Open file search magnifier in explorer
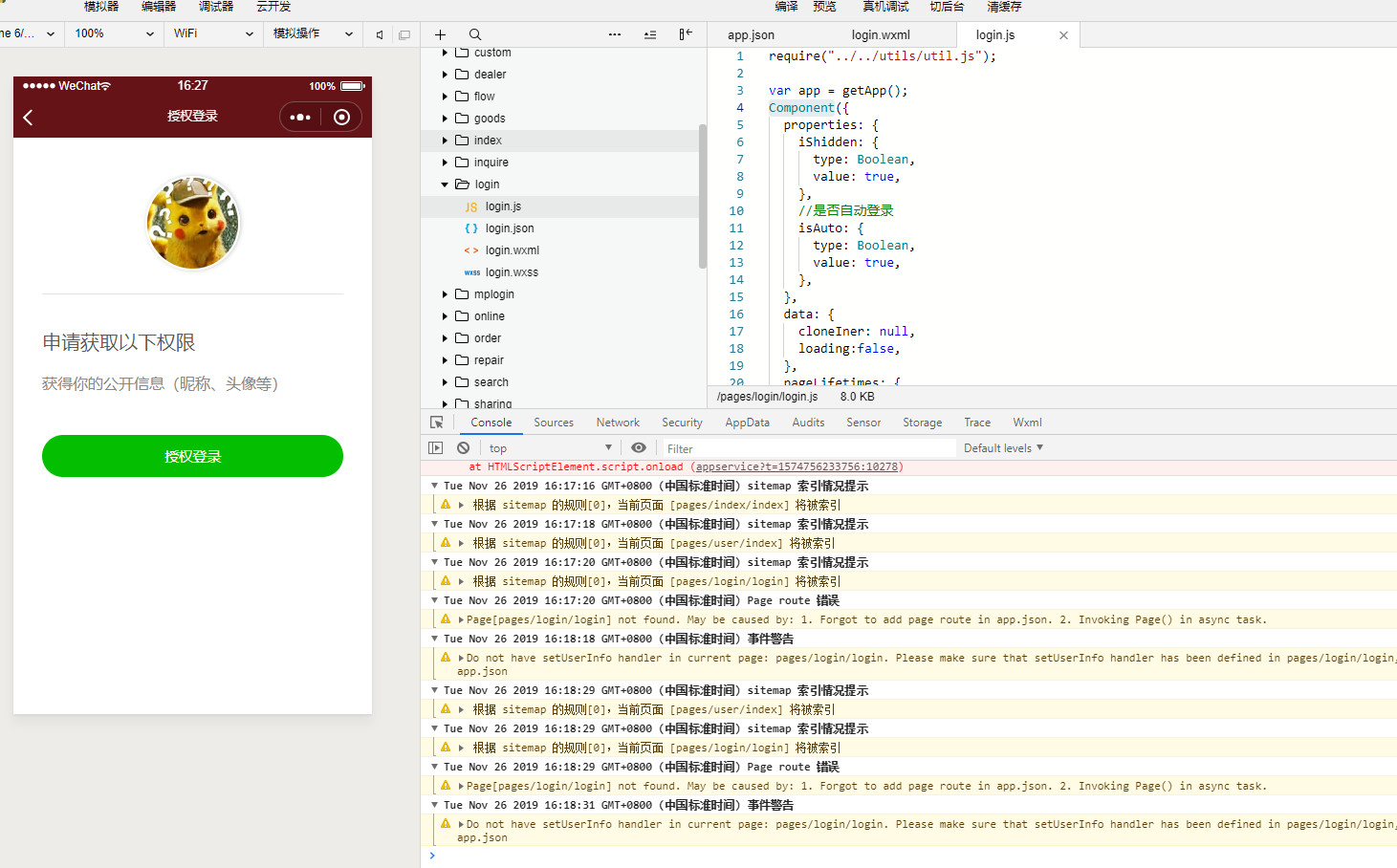 [475, 34]
